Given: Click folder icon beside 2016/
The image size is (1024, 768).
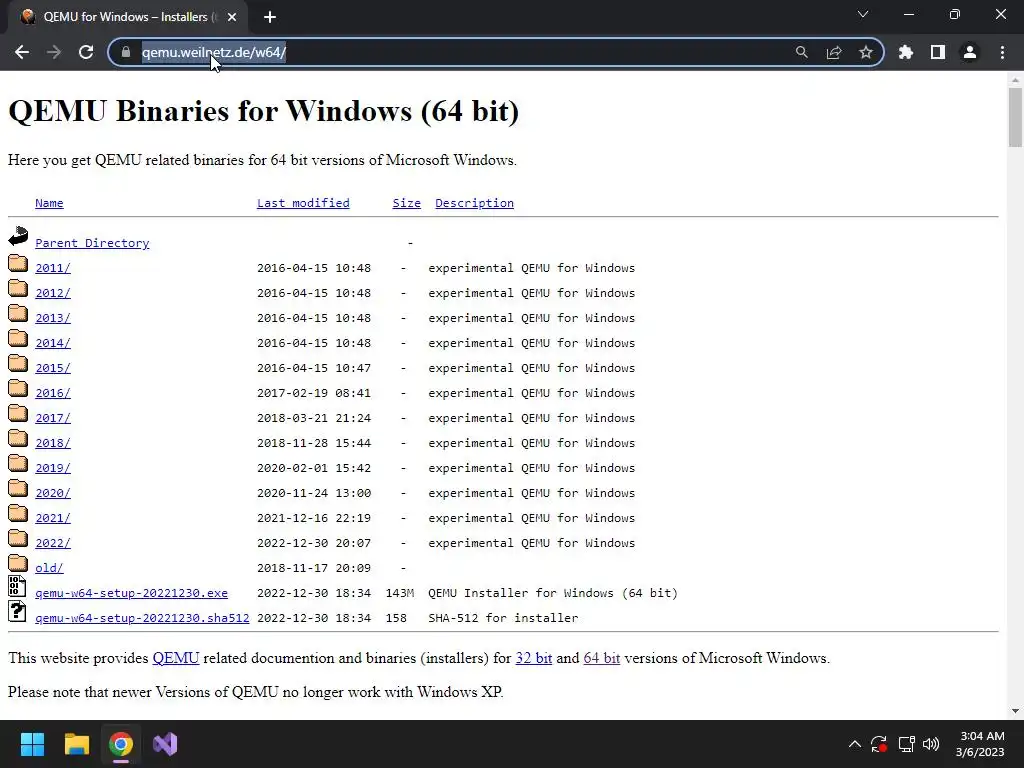Looking at the screenshot, I should 18,388.
